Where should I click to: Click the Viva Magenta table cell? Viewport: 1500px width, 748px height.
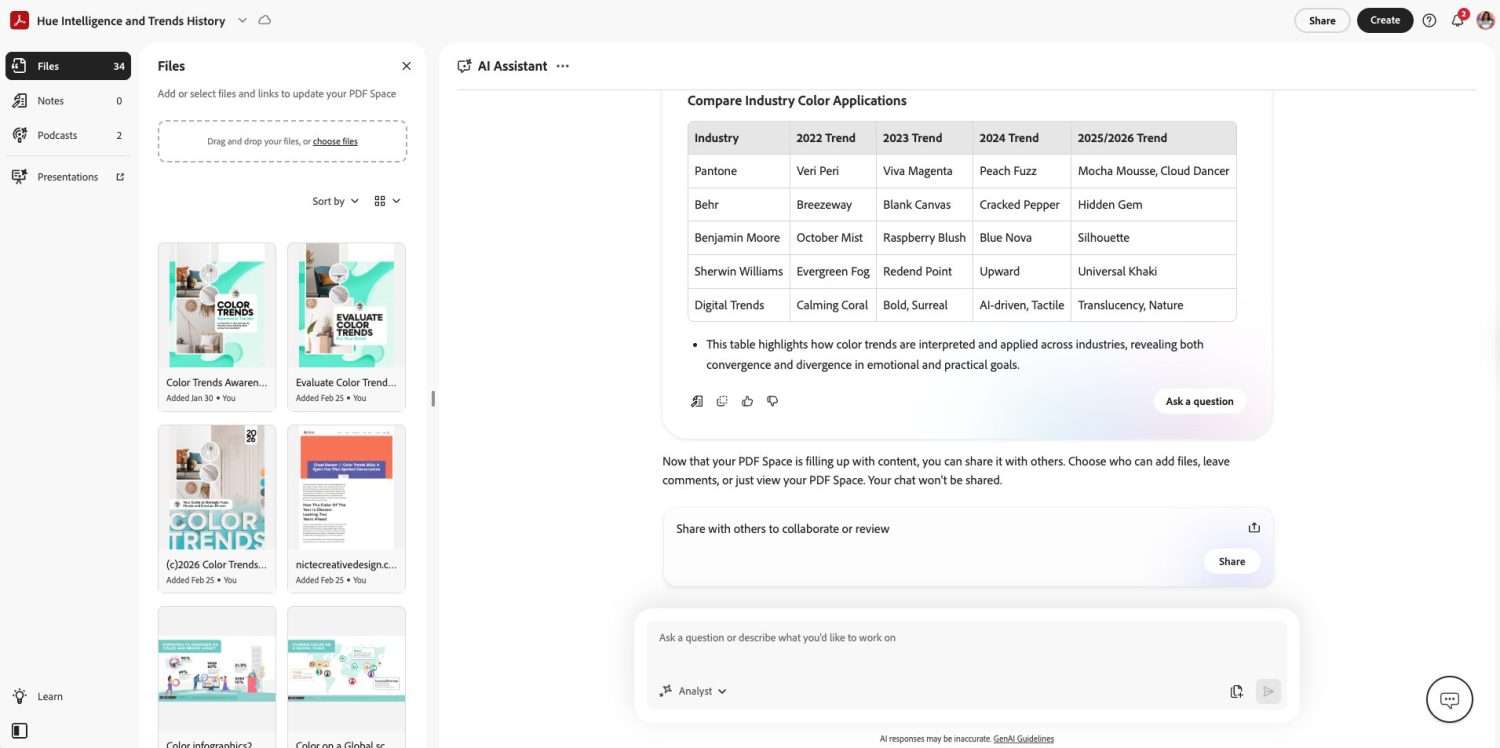[x=923, y=171]
